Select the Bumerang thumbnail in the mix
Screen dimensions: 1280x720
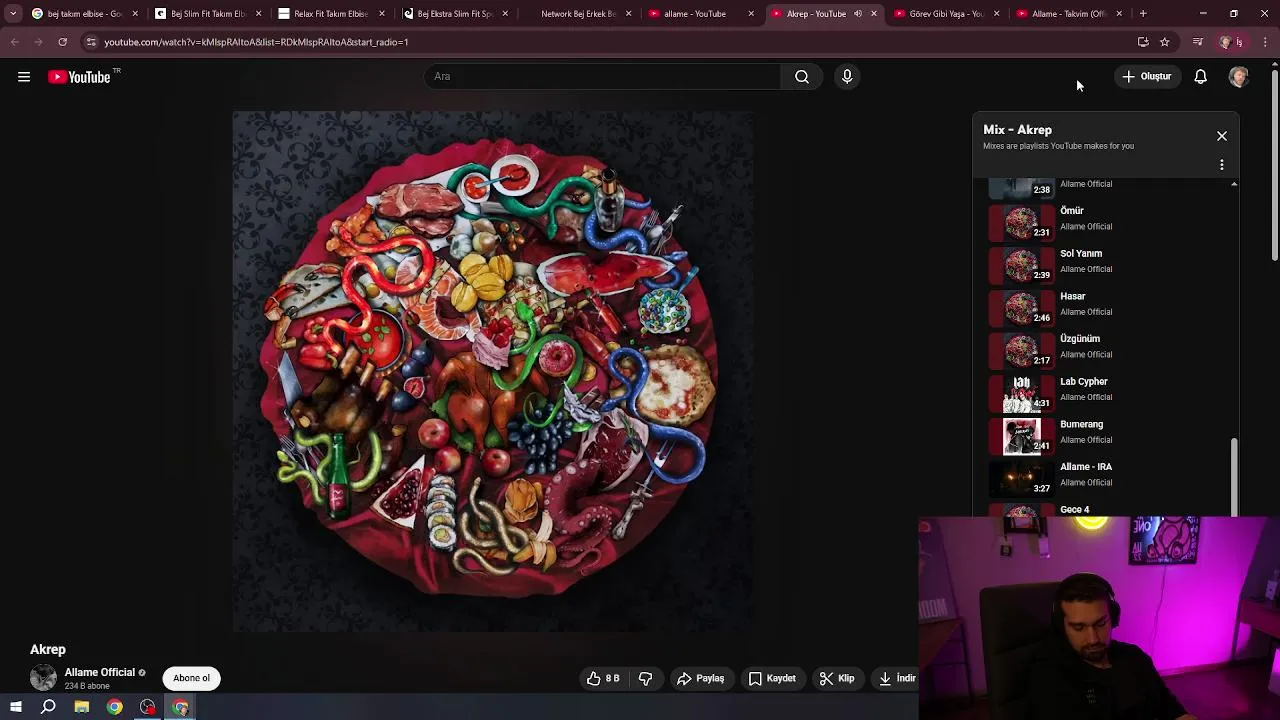point(1021,436)
